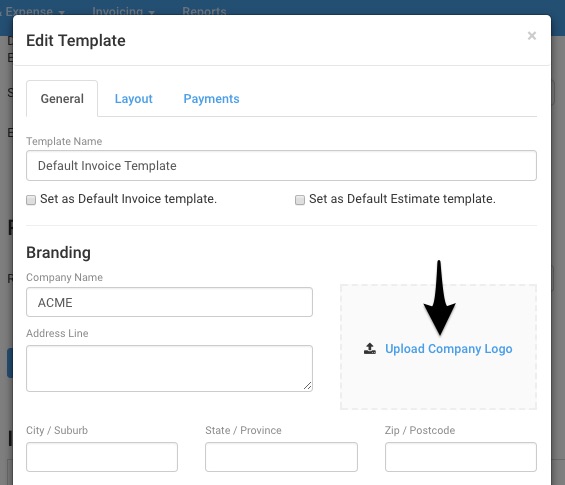Click the Upload Company Logo link
This screenshot has width=565, height=485.
449,349
